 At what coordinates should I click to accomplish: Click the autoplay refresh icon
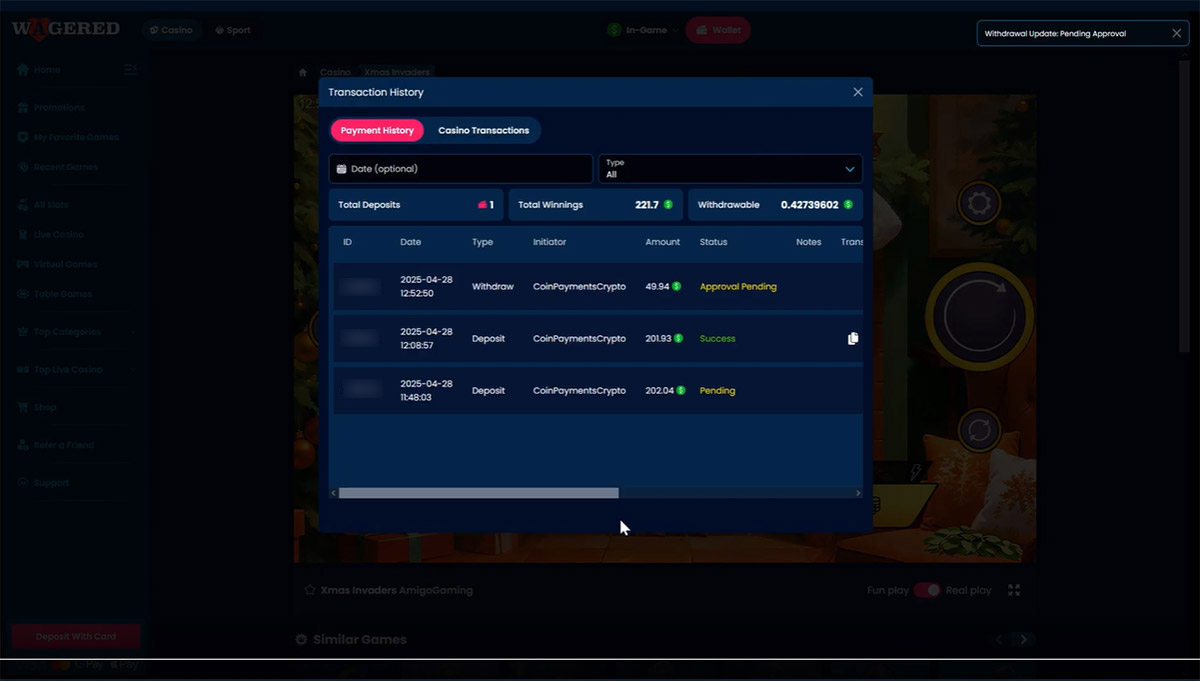coord(978,430)
